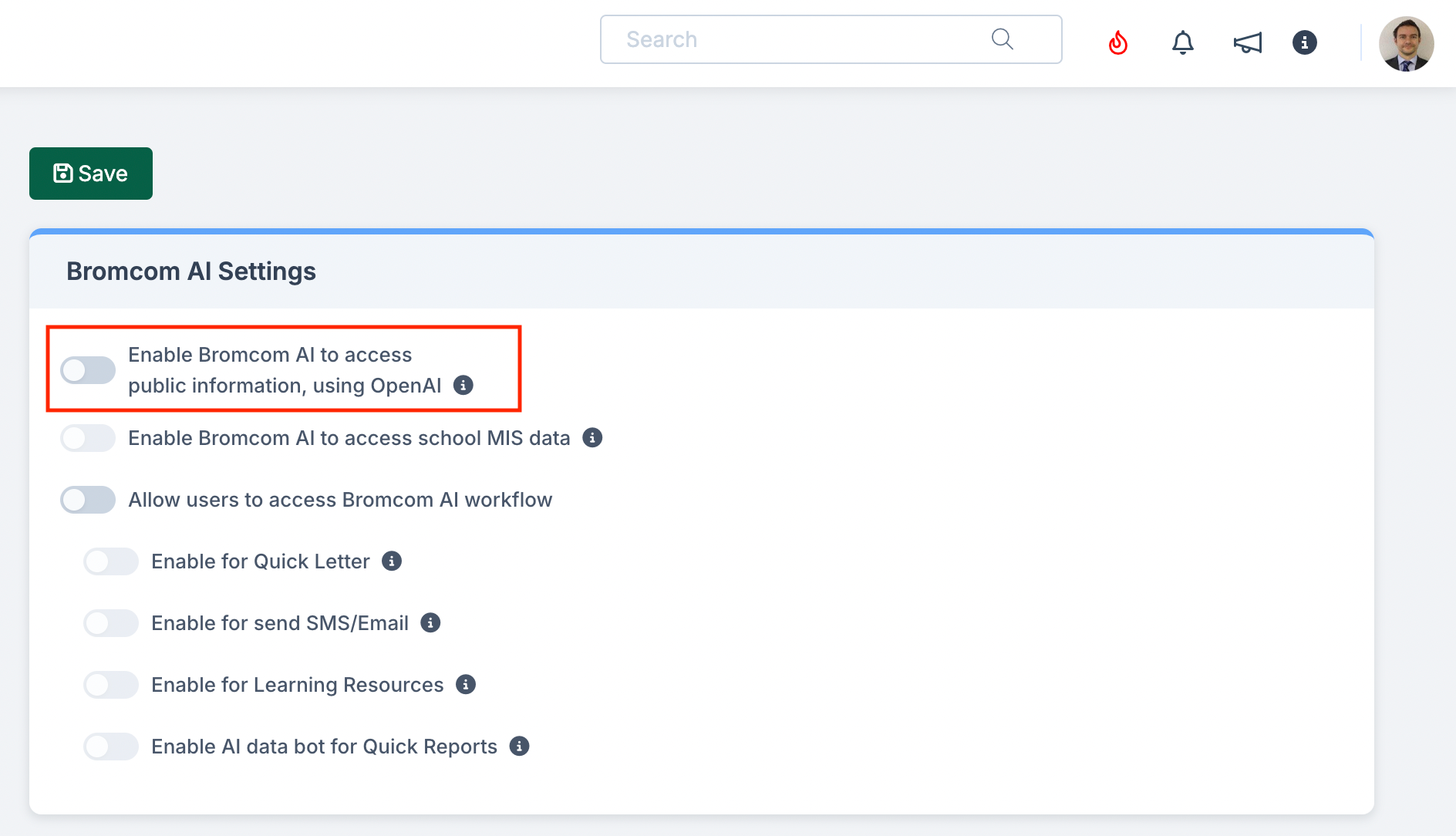The image size is (1456, 836).
Task: Open the megaphone announcements icon
Action: click(x=1247, y=42)
